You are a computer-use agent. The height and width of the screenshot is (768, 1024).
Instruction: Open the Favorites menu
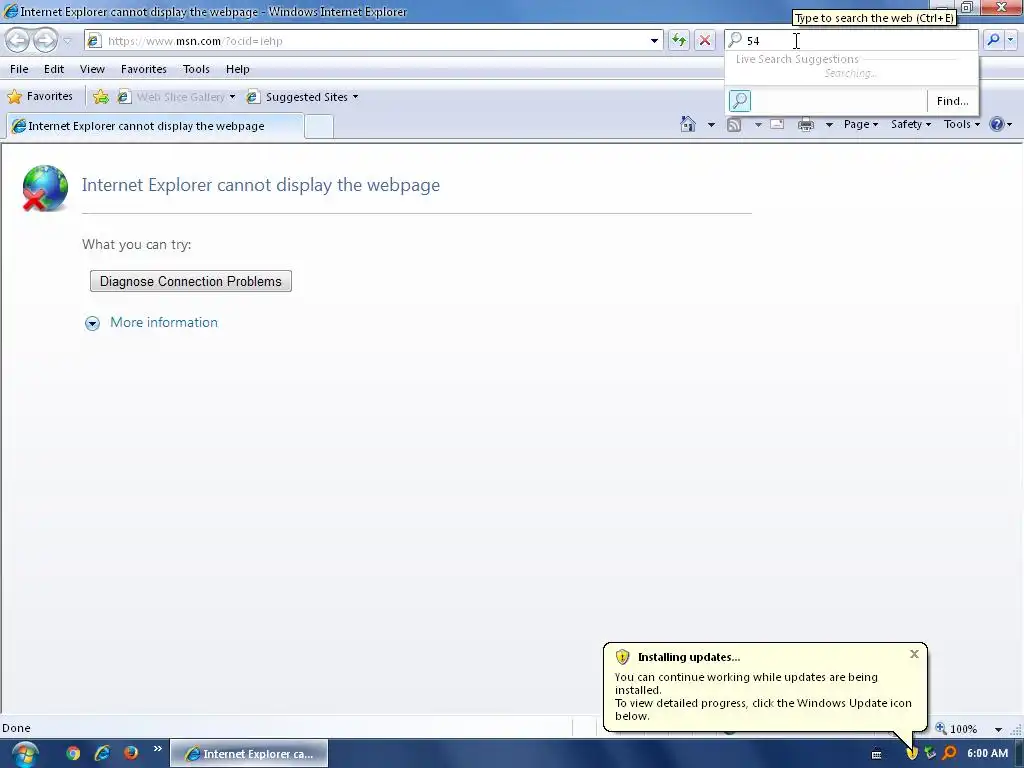tap(144, 69)
